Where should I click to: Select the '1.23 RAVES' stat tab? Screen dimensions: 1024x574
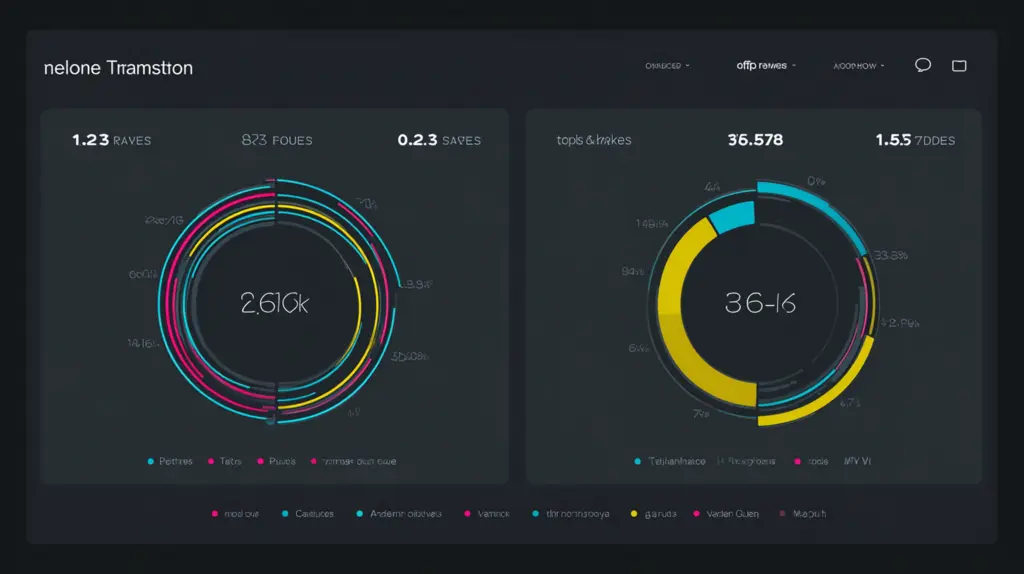[111, 140]
